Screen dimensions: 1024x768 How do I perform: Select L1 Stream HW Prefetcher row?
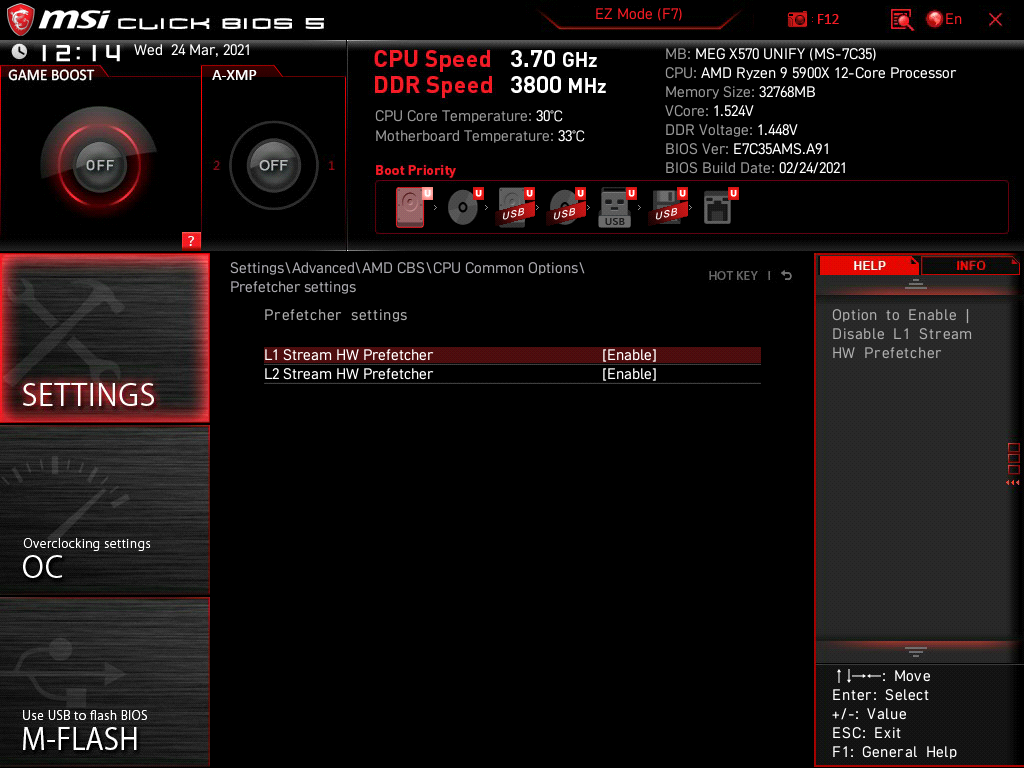[512, 355]
